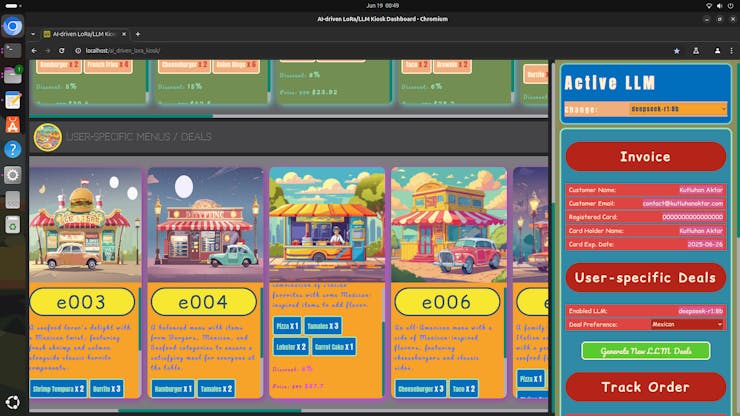
Task: Click the Customer Name field
Action: click(x=646, y=190)
